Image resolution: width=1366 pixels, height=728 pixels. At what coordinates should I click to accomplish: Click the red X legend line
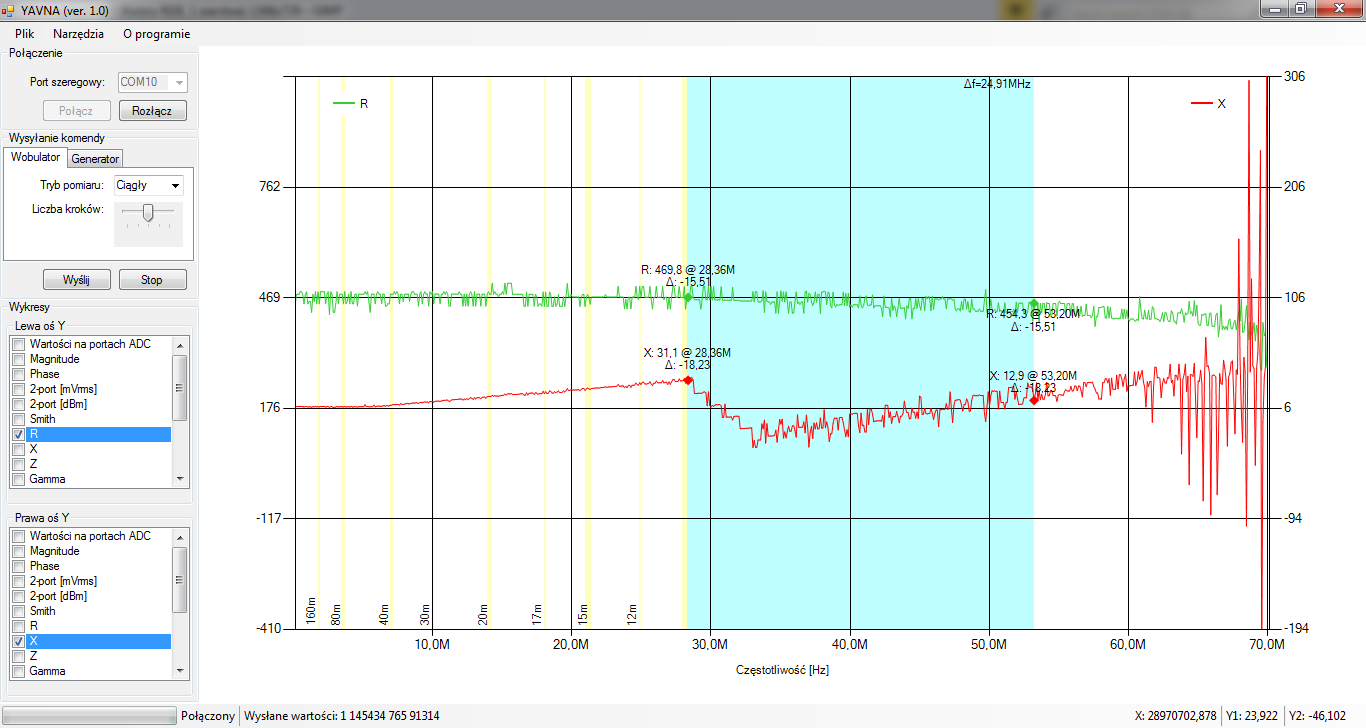[1201, 103]
